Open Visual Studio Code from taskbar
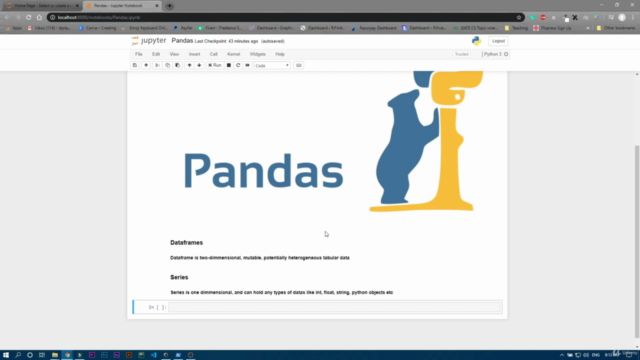Image resolution: width=640 pixels, height=360 pixels. 153,355
